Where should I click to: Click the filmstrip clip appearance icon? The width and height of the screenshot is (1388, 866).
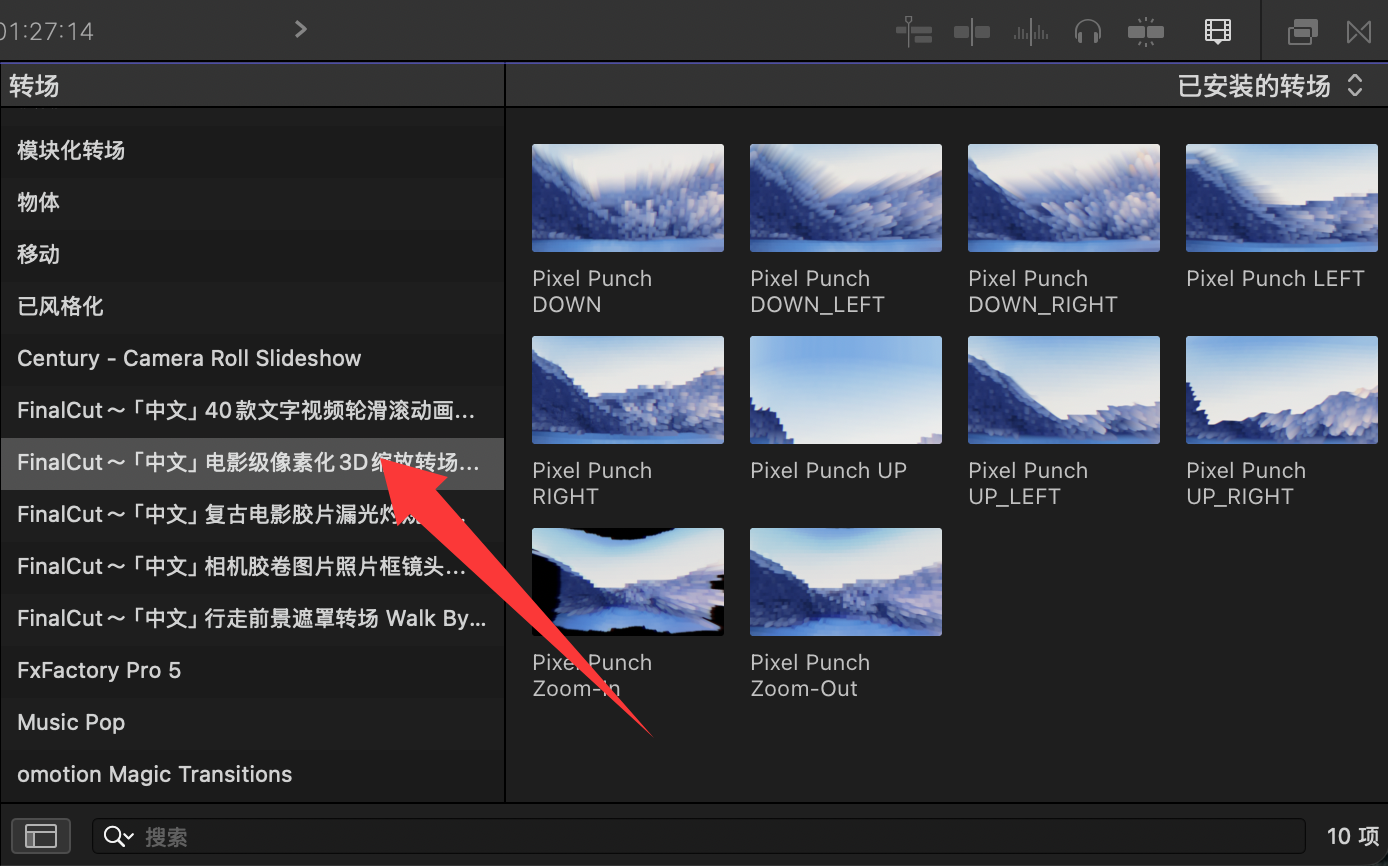(x=1217, y=32)
